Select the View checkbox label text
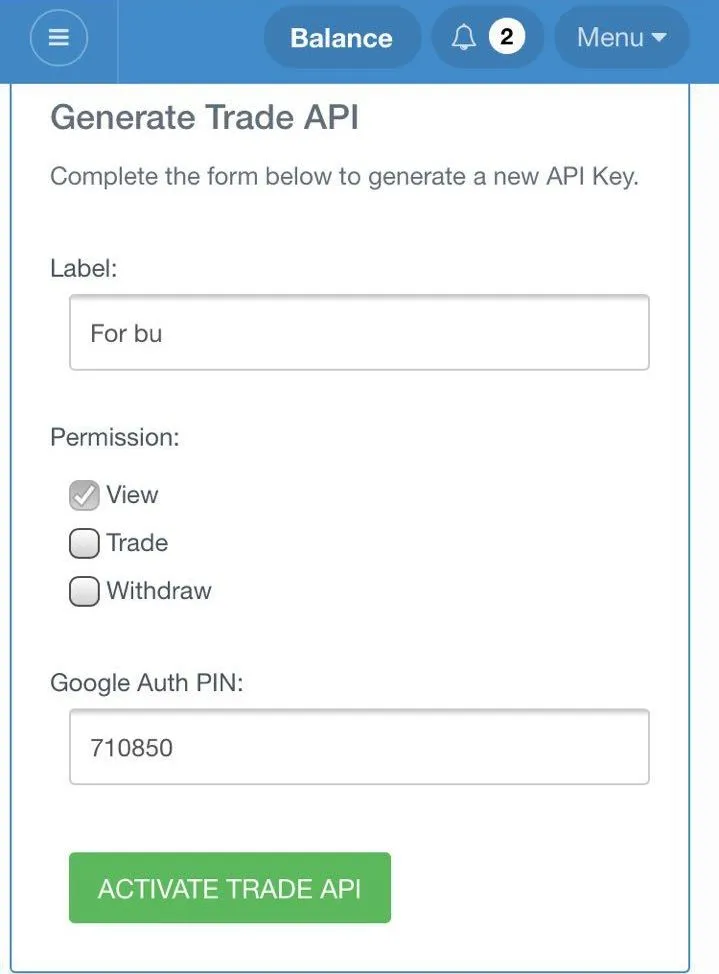Screen dimensions: 719x974 132,495
